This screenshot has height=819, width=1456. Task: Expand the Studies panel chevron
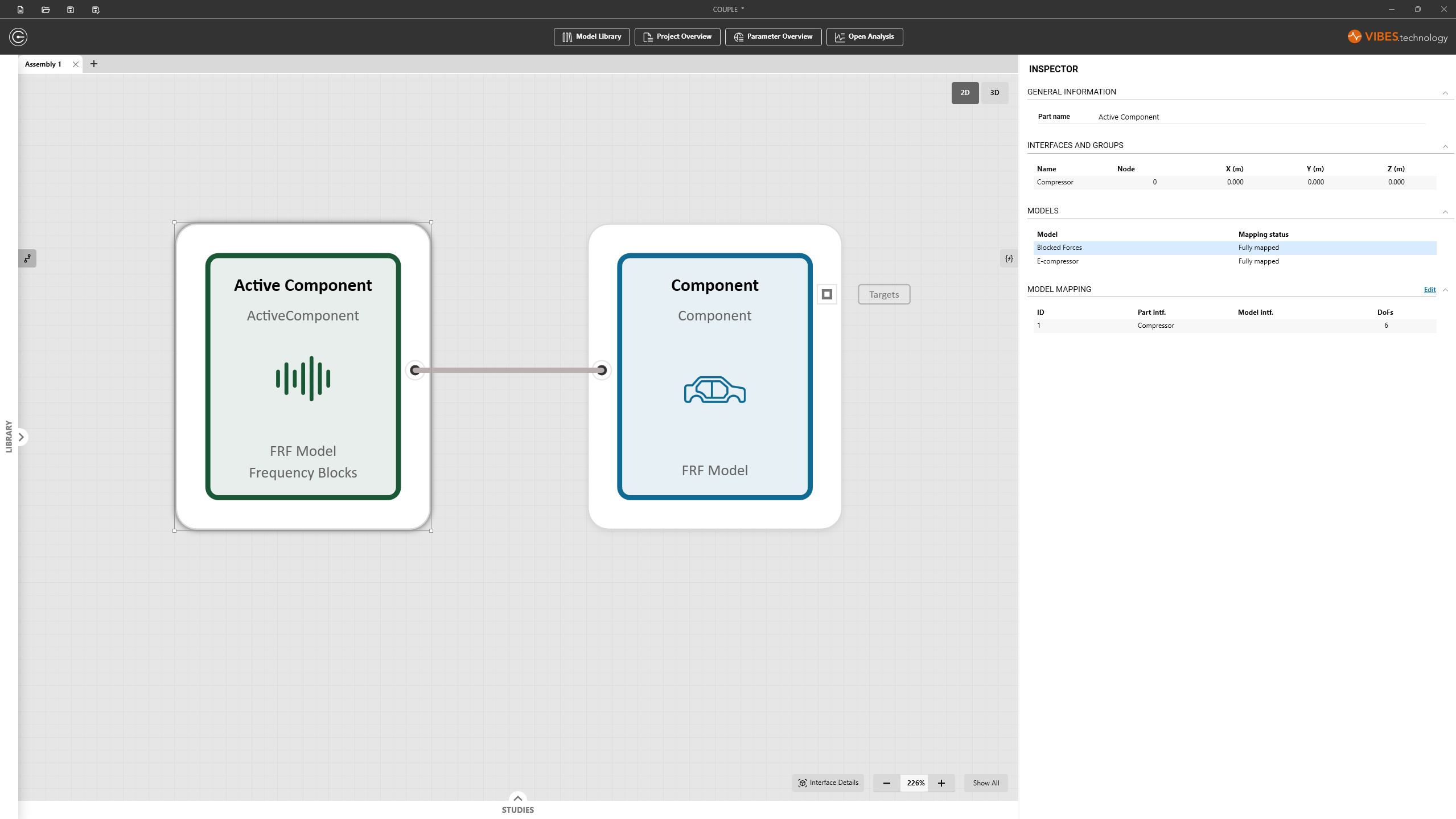[517, 798]
